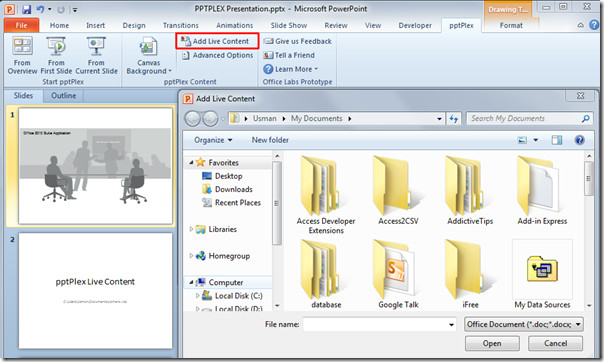Select the Add-in Express folder
The height and width of the screenshot is (362, 604).
542,191
